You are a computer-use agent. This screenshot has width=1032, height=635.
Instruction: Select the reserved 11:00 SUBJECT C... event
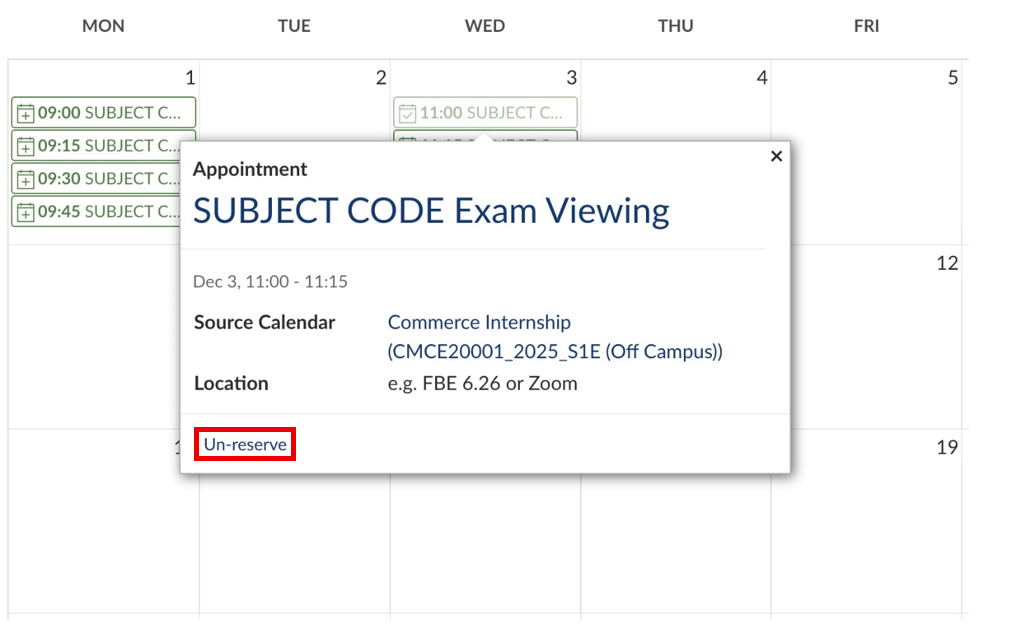click(x=485, y=113)
